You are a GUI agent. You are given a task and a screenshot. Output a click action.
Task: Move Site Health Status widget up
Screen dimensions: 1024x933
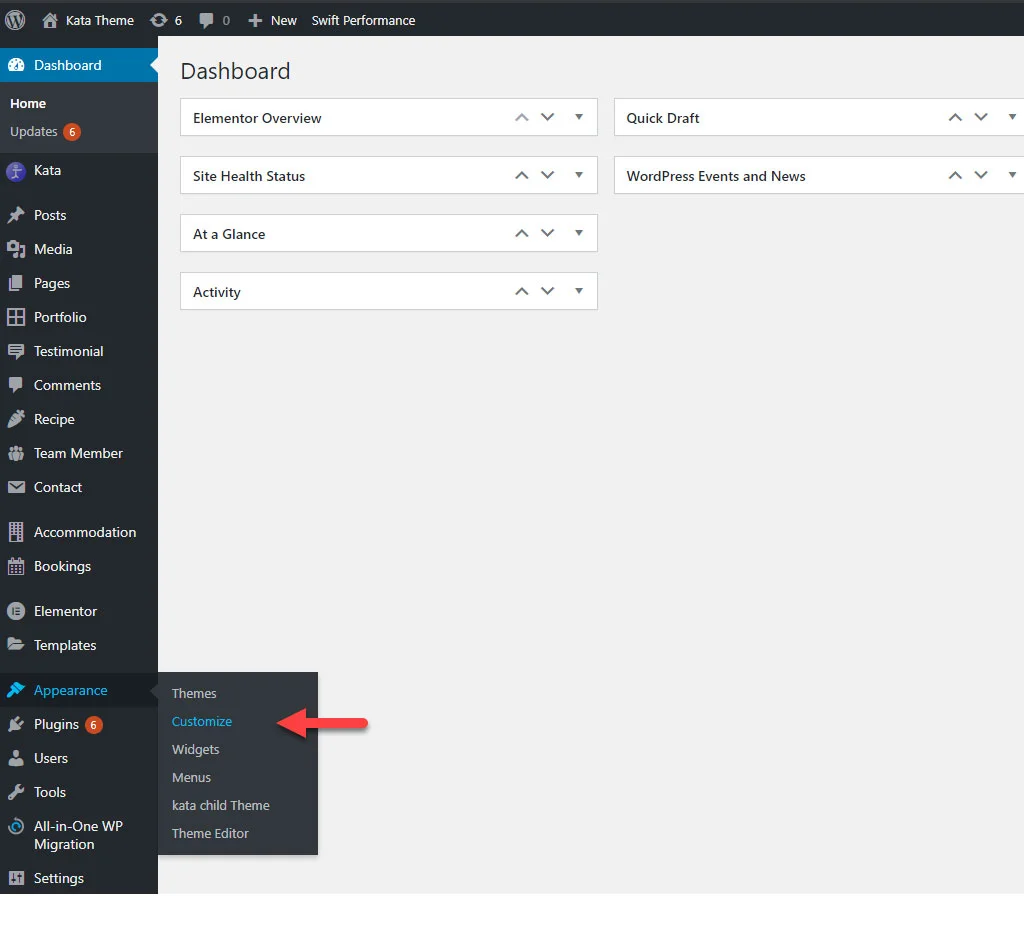pyautogui.click(x=521, y=175)
